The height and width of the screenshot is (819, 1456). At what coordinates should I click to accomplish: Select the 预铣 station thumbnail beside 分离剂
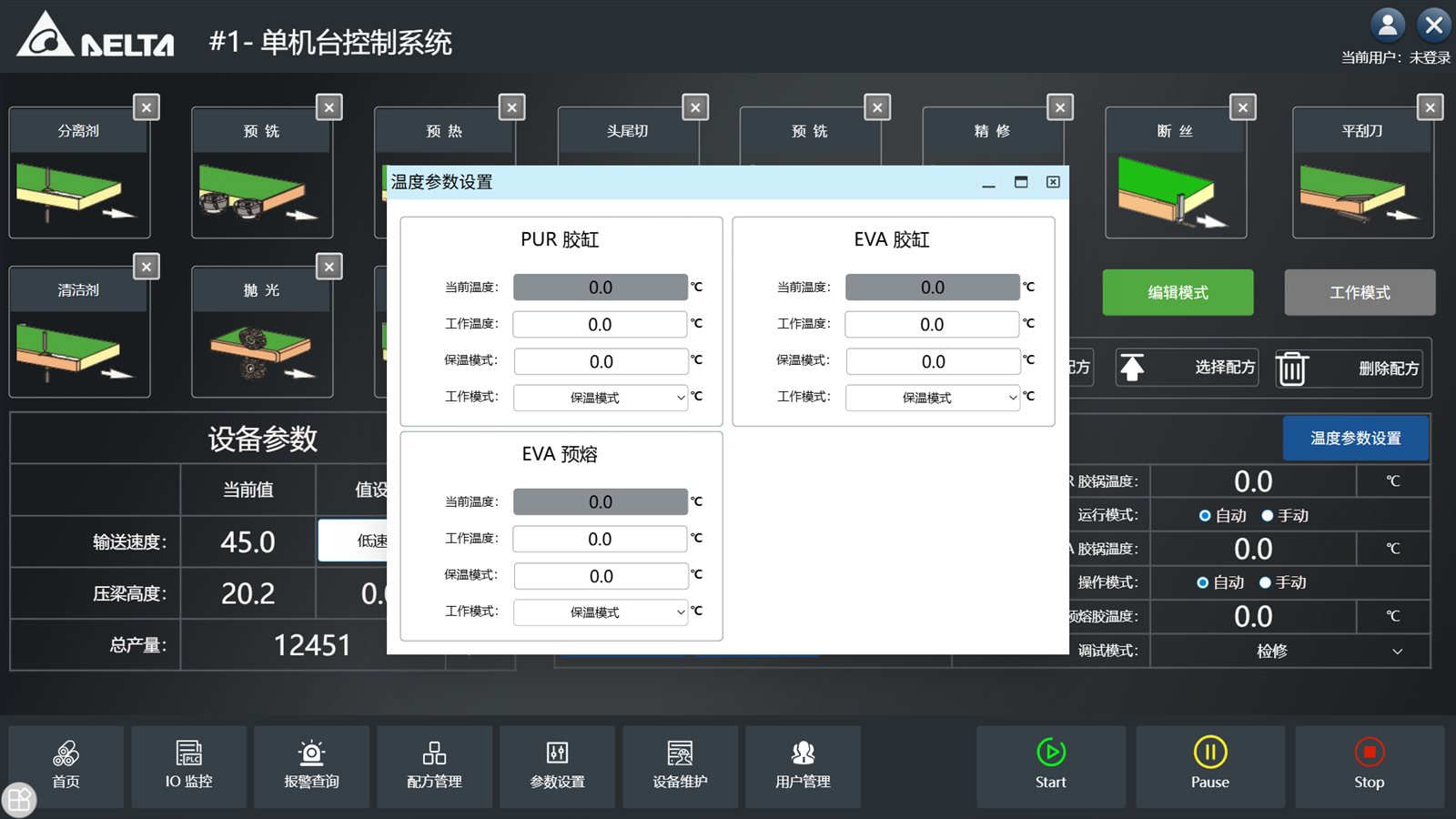point(260,194)
